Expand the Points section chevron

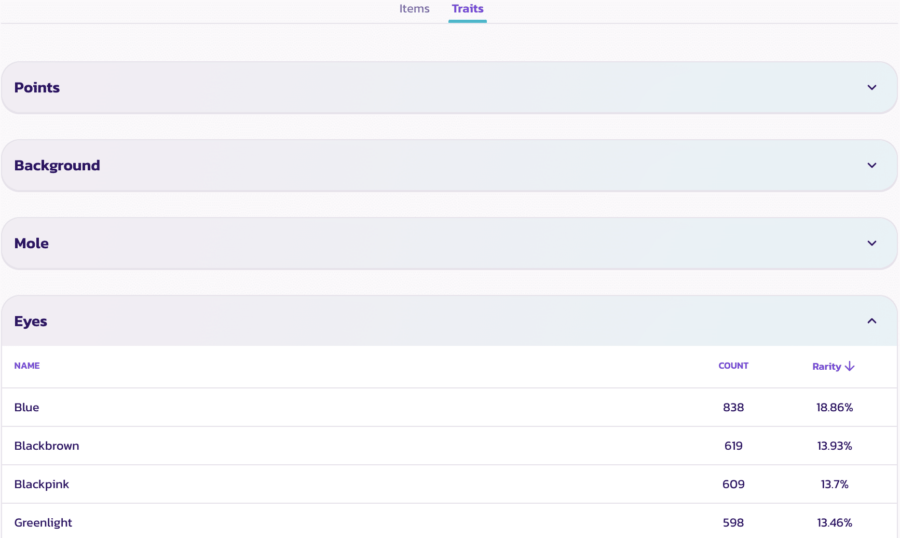pos(871,88)
